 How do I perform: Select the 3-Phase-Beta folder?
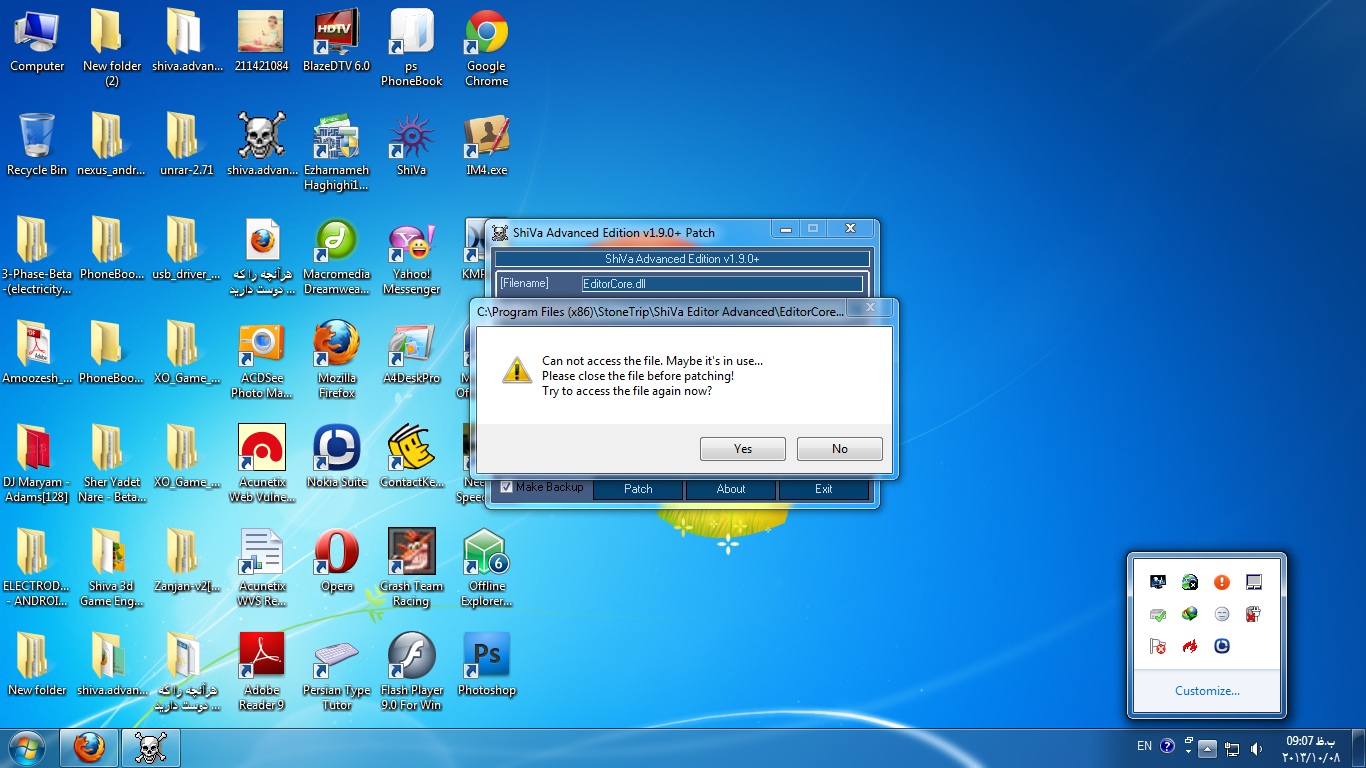[x=37, y=257]
